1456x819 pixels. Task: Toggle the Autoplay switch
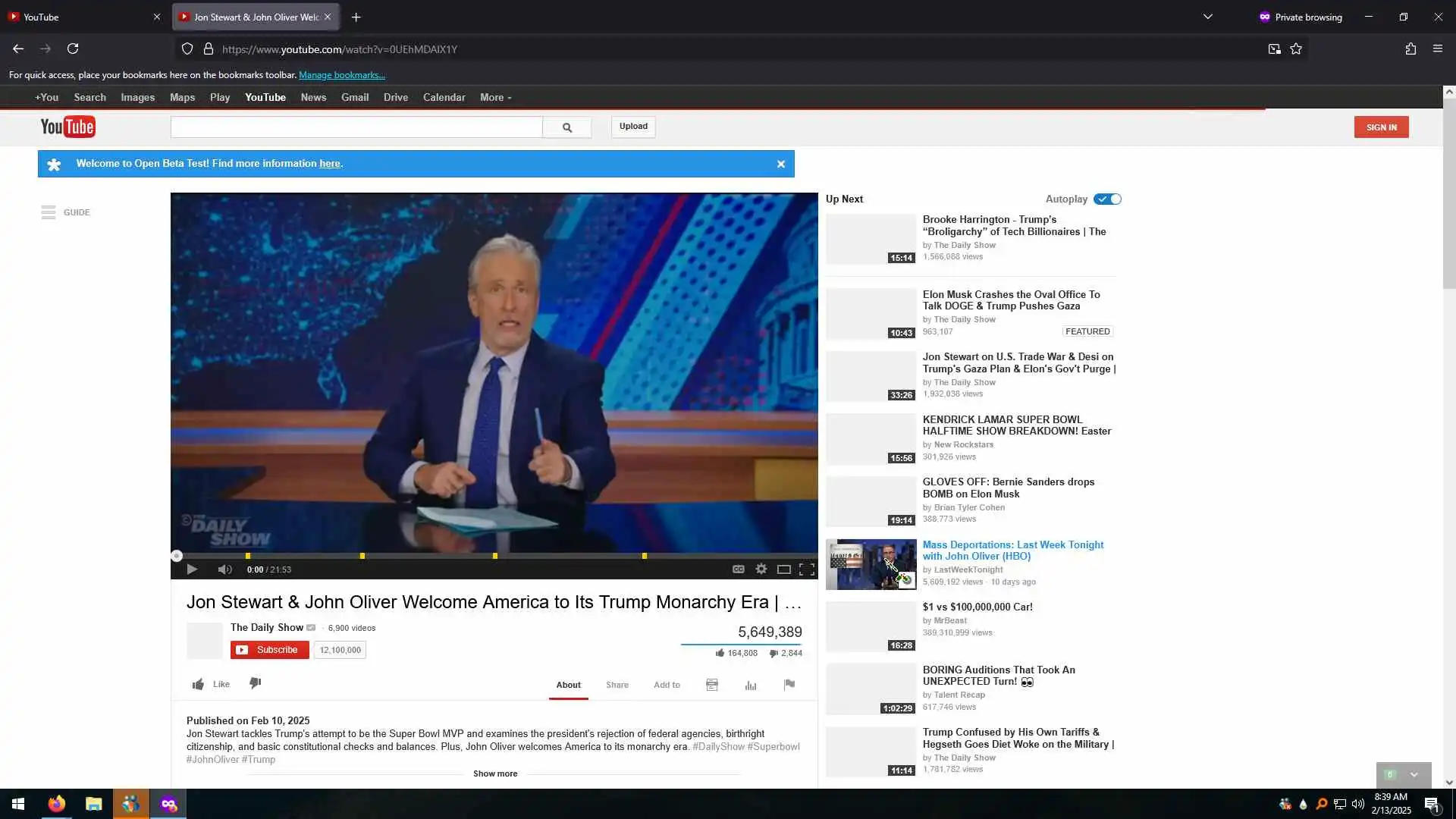pyautogui.click(x=1107, y=199)
